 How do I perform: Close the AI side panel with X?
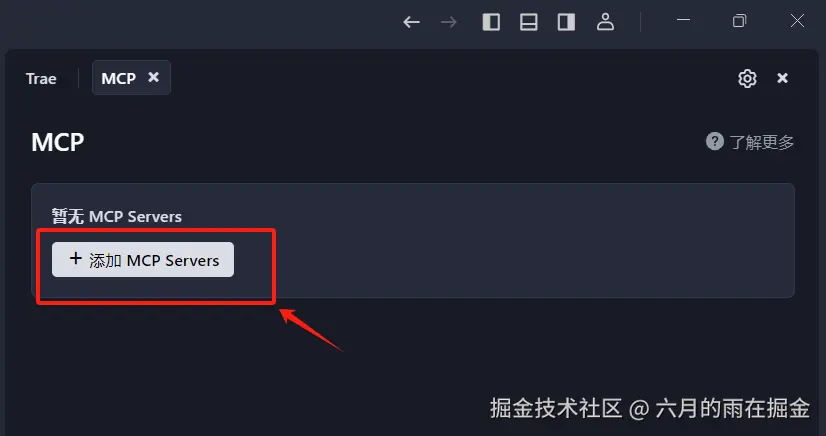click(x=782, y=78)
